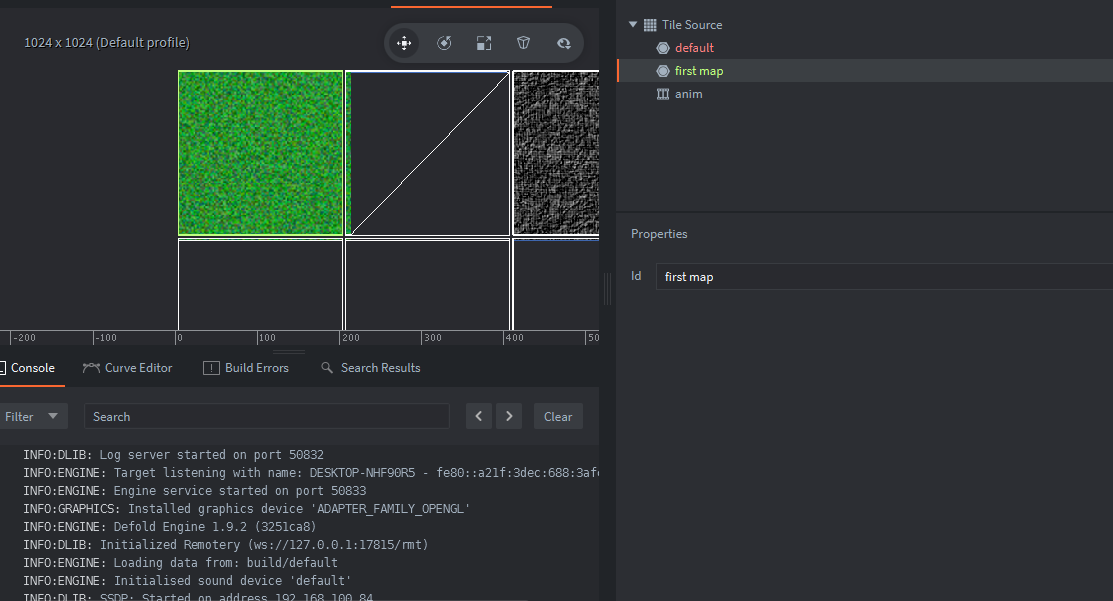Select the Move tool
1113x601 pixels.
point(404,43)
